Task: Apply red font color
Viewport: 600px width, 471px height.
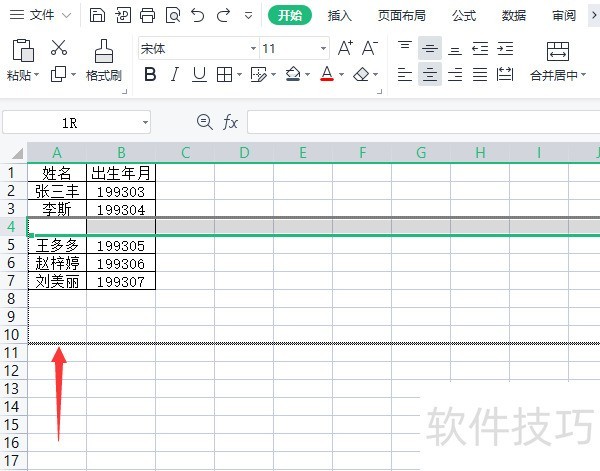Action: pos(327,74)
